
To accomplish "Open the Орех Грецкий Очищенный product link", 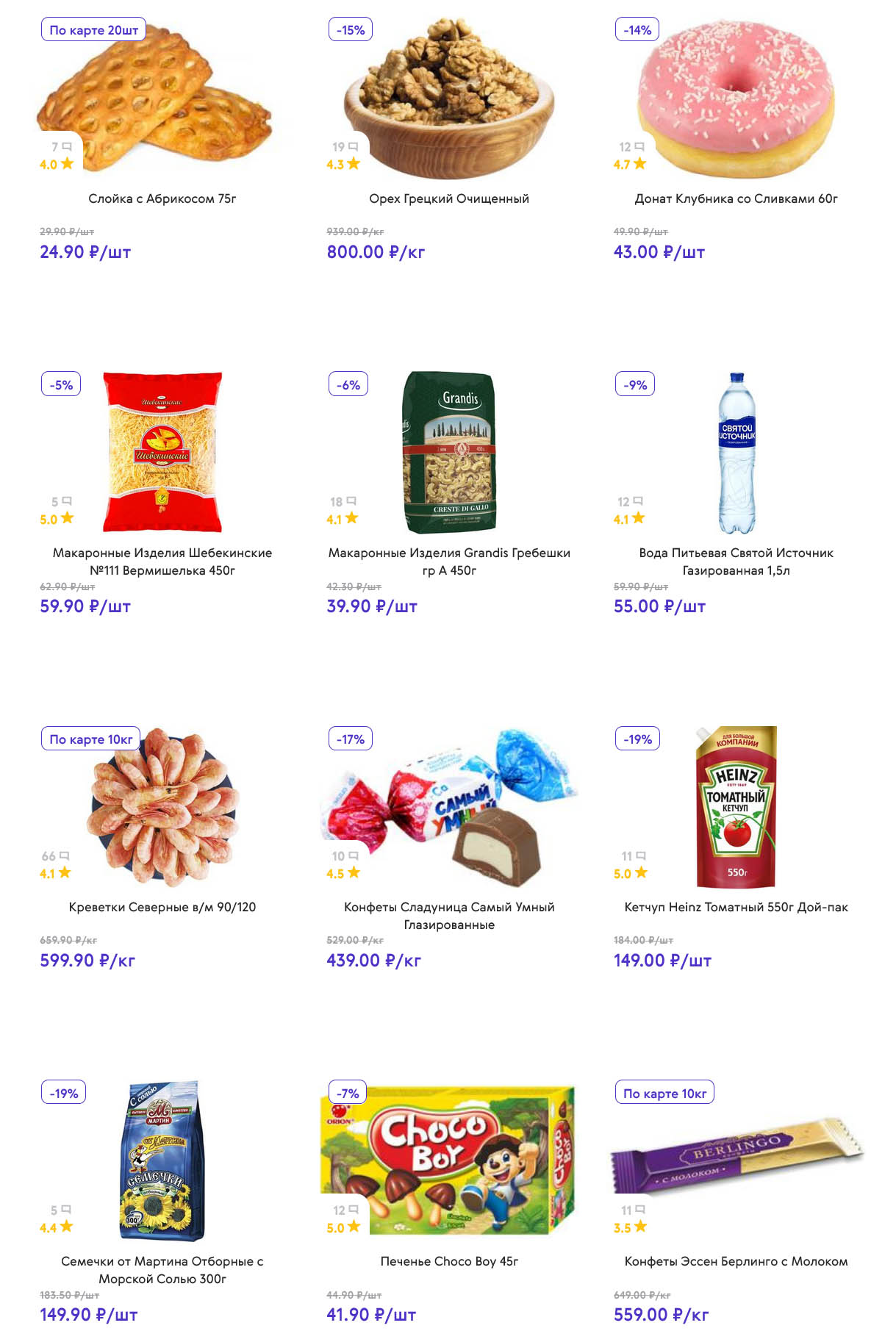I will [449, 198].
